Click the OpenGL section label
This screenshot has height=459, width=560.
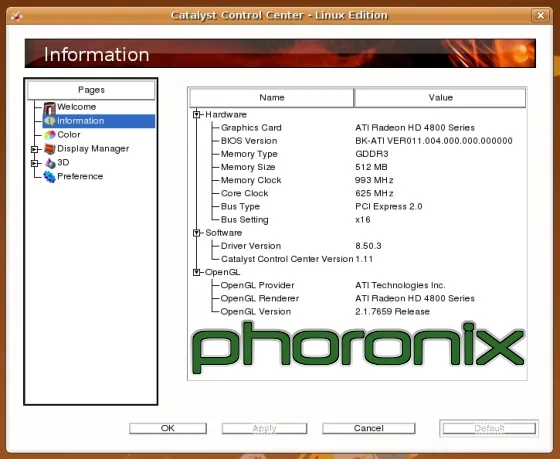click(x=222, y=272)
